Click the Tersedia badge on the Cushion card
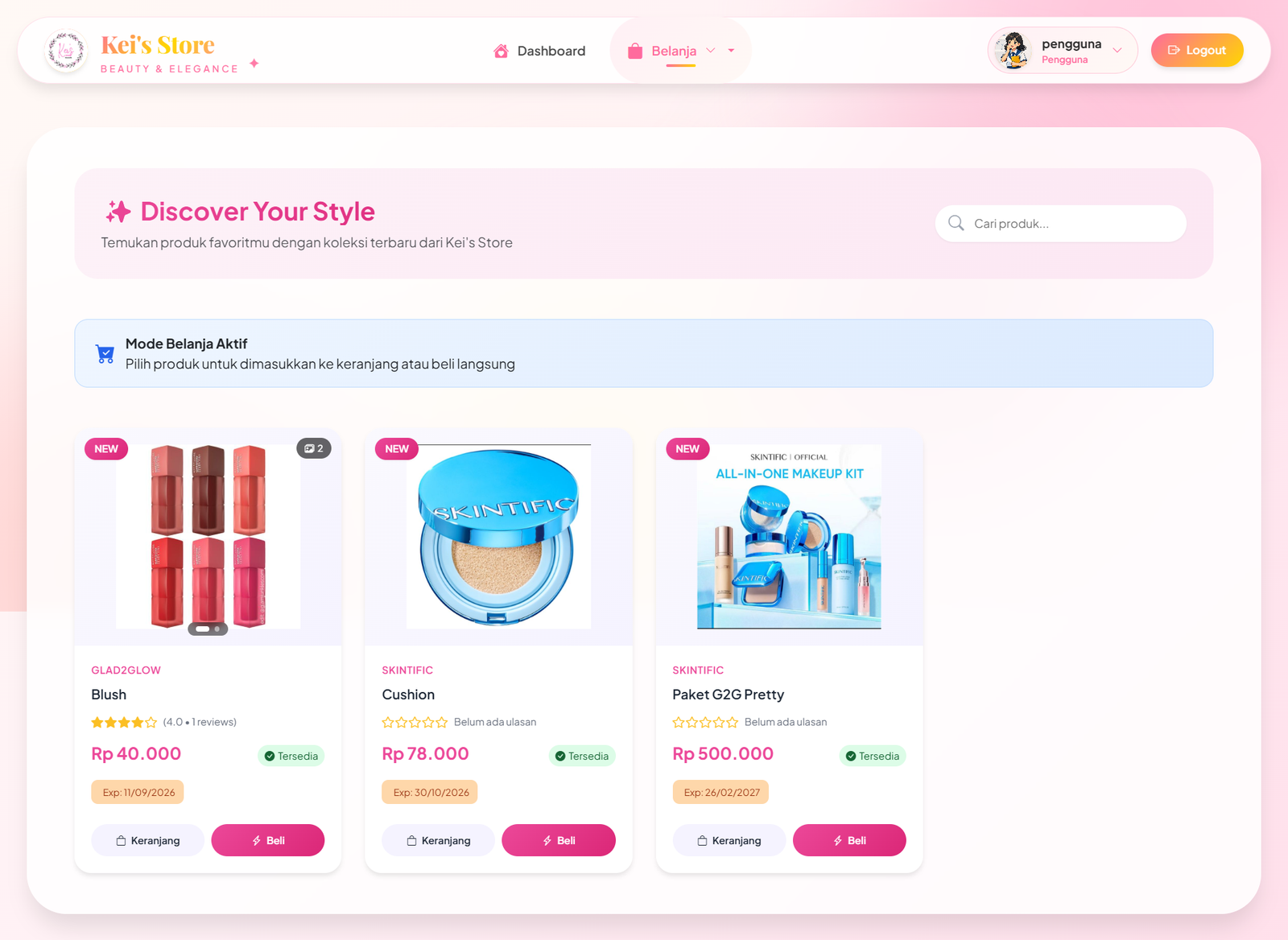 click(582, 756)
